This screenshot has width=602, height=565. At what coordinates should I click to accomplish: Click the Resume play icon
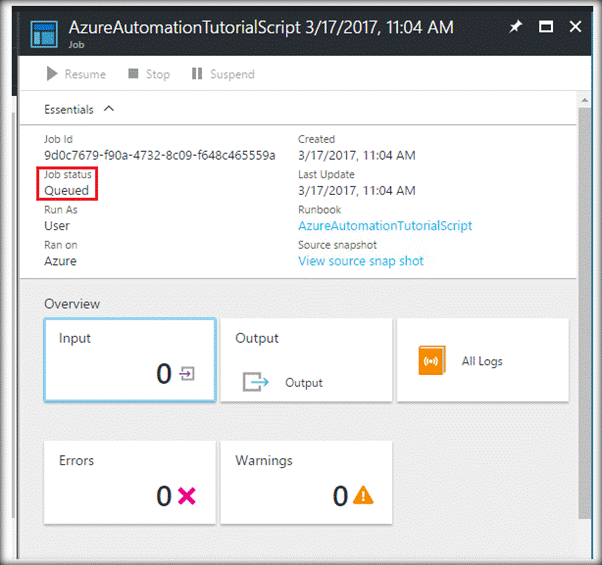[x=52, y=74]
